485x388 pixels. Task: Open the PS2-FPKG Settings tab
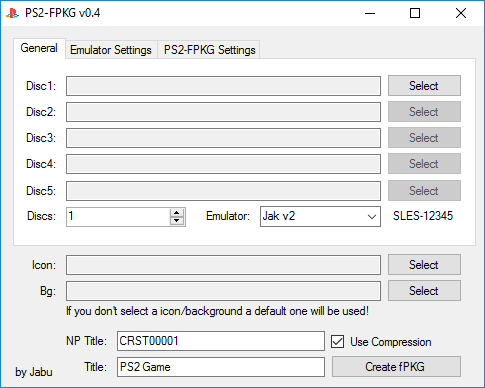click(x=209, y=50)
